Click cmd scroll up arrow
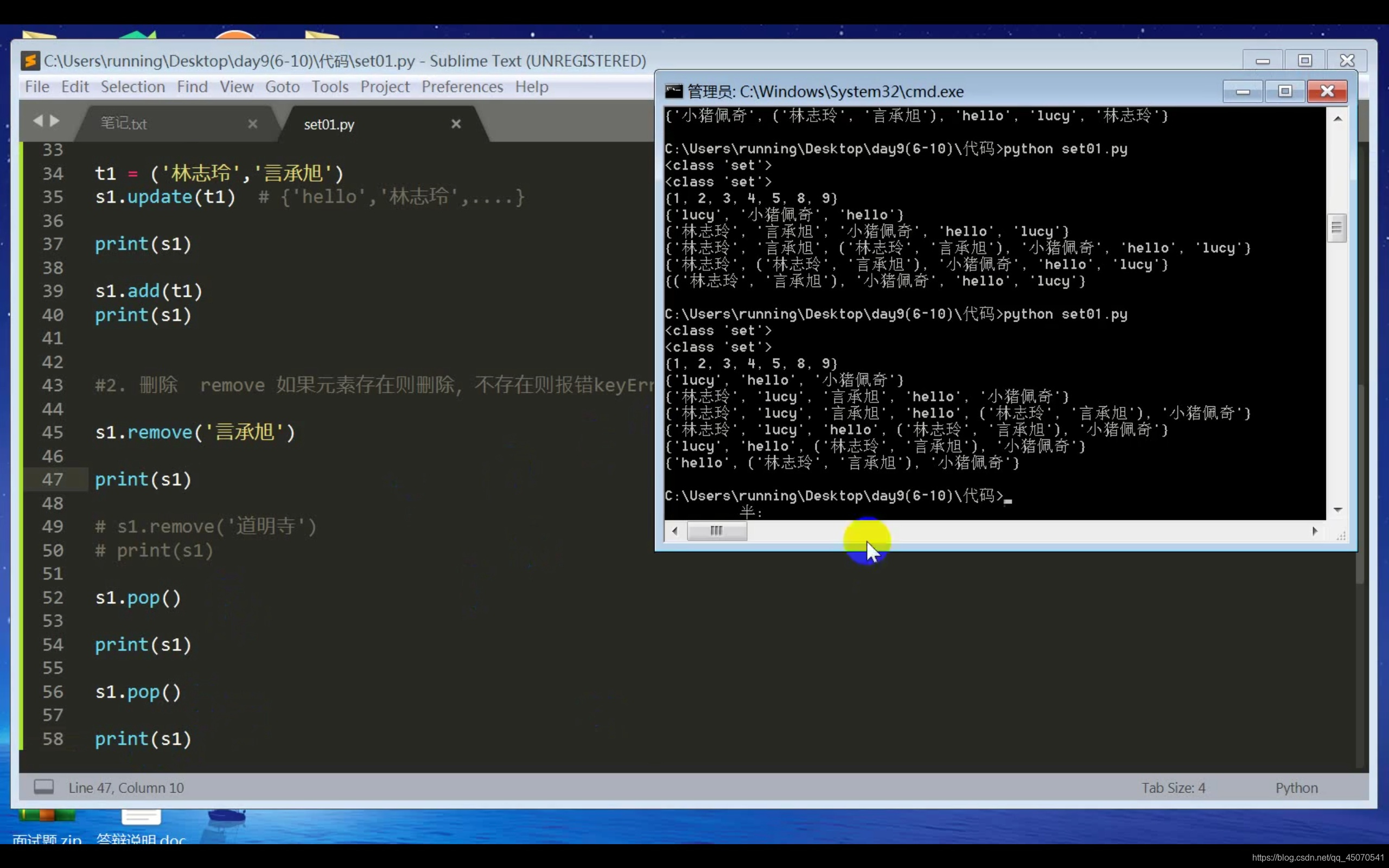Screen dimensions: 1389x868 pos(1337,119)
